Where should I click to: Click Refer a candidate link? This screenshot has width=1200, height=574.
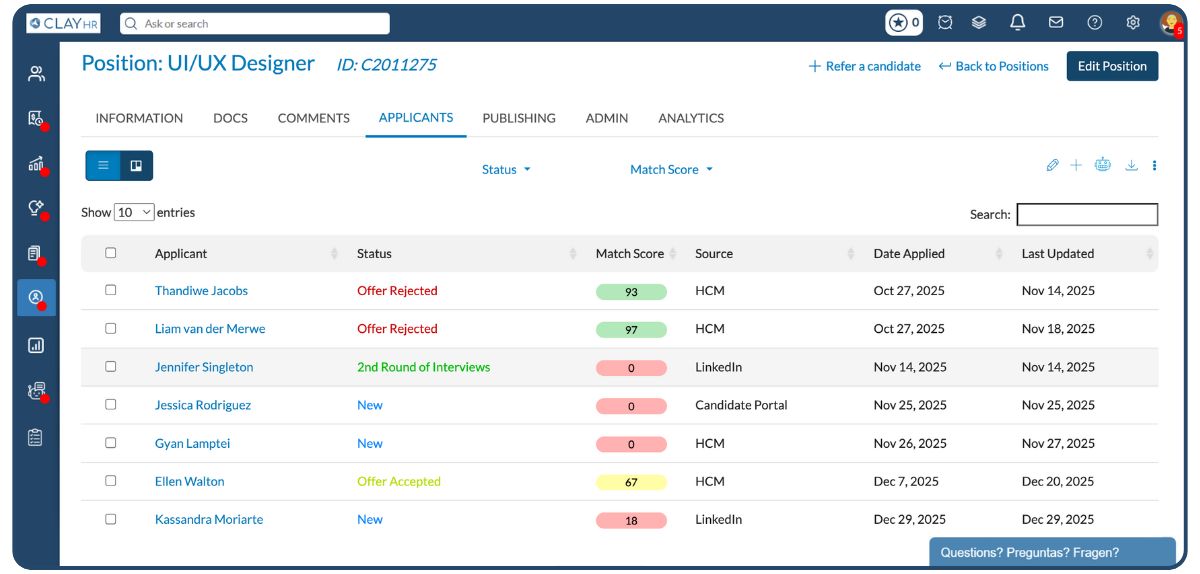click(x=865, y=66)
